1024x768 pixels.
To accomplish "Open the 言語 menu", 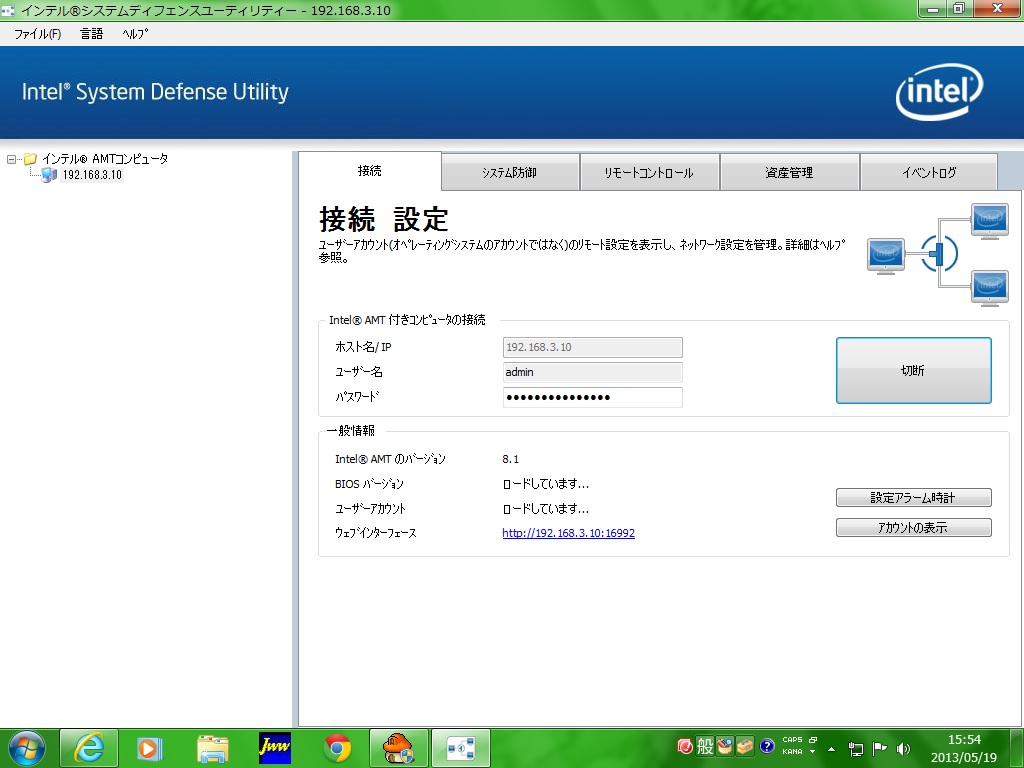I will [91, 34].
